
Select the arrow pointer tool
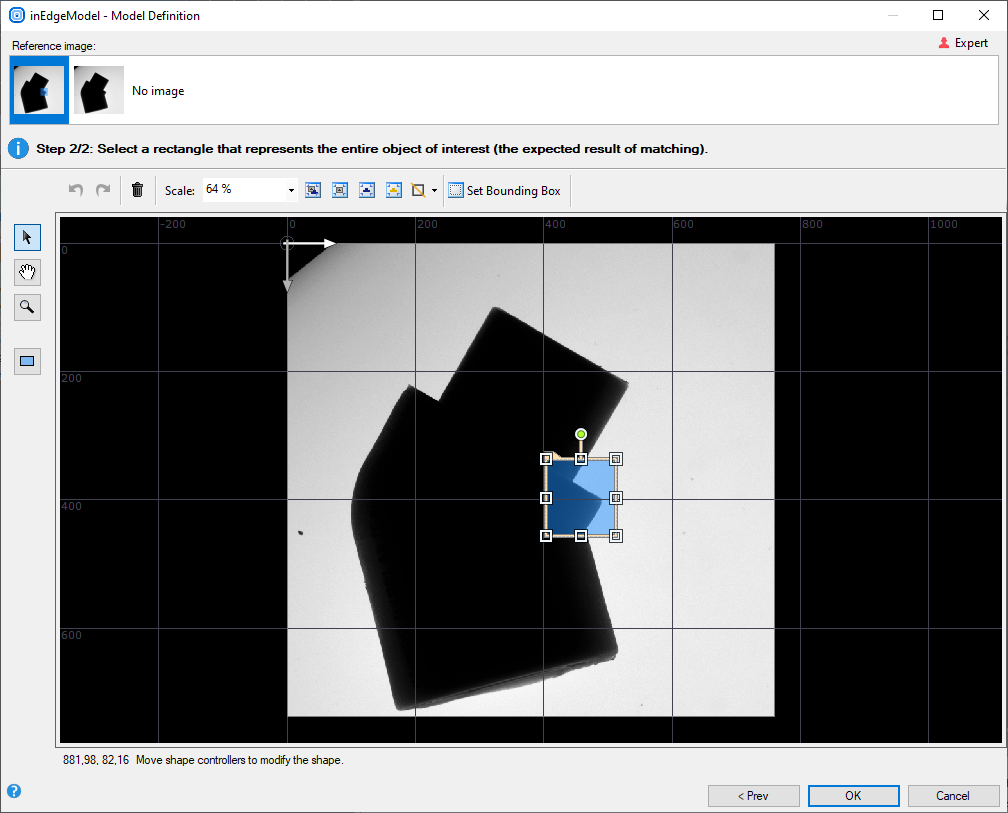point(27,237)
